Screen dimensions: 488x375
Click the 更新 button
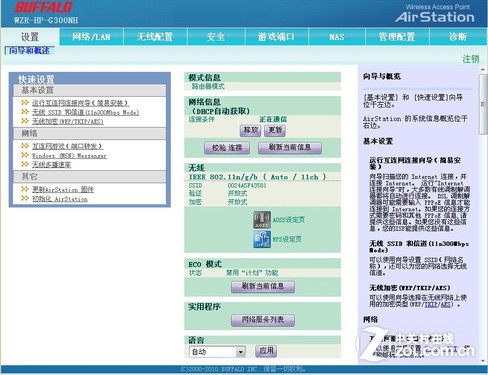[275, 130]
